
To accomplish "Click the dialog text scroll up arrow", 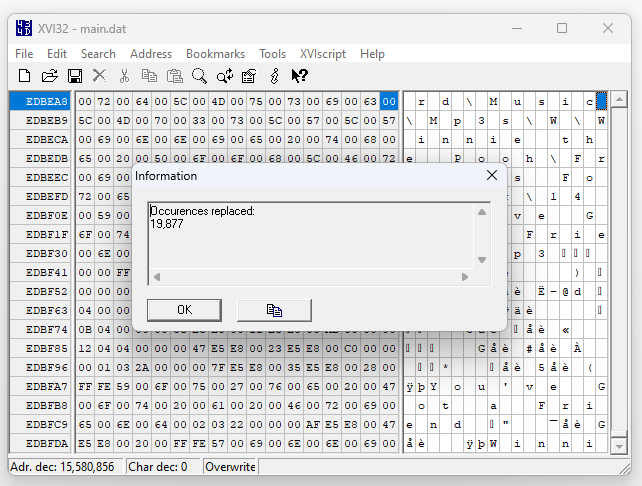I will tap(482, 212).
